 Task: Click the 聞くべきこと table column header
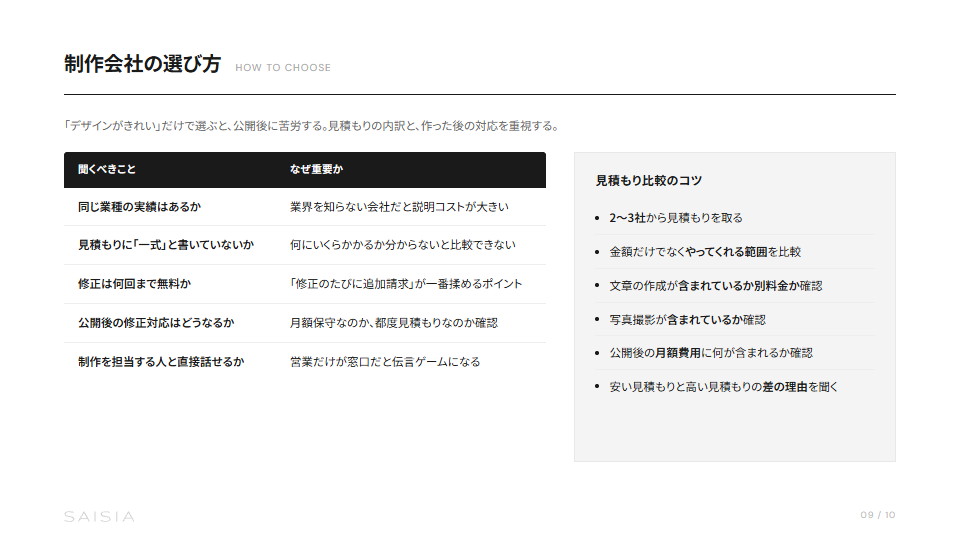(107, 170)
